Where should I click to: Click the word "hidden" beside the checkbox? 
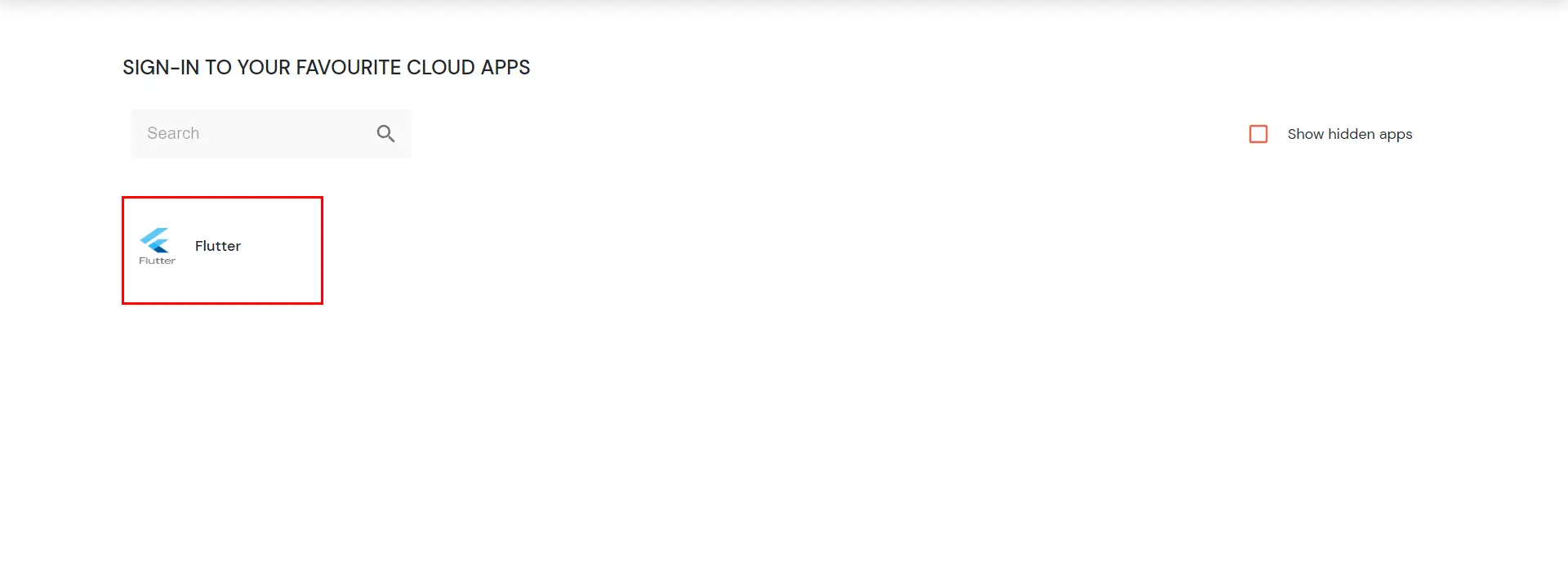1351,134
